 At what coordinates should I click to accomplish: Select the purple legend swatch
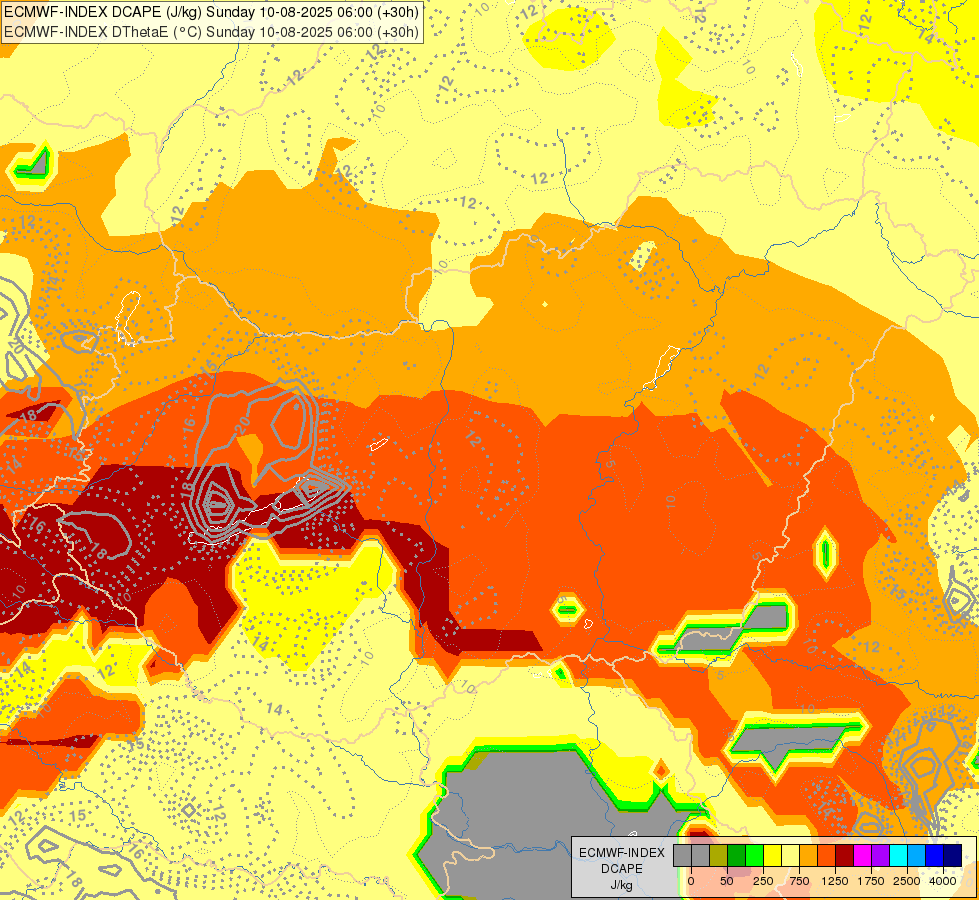click(x=880, y=856)
